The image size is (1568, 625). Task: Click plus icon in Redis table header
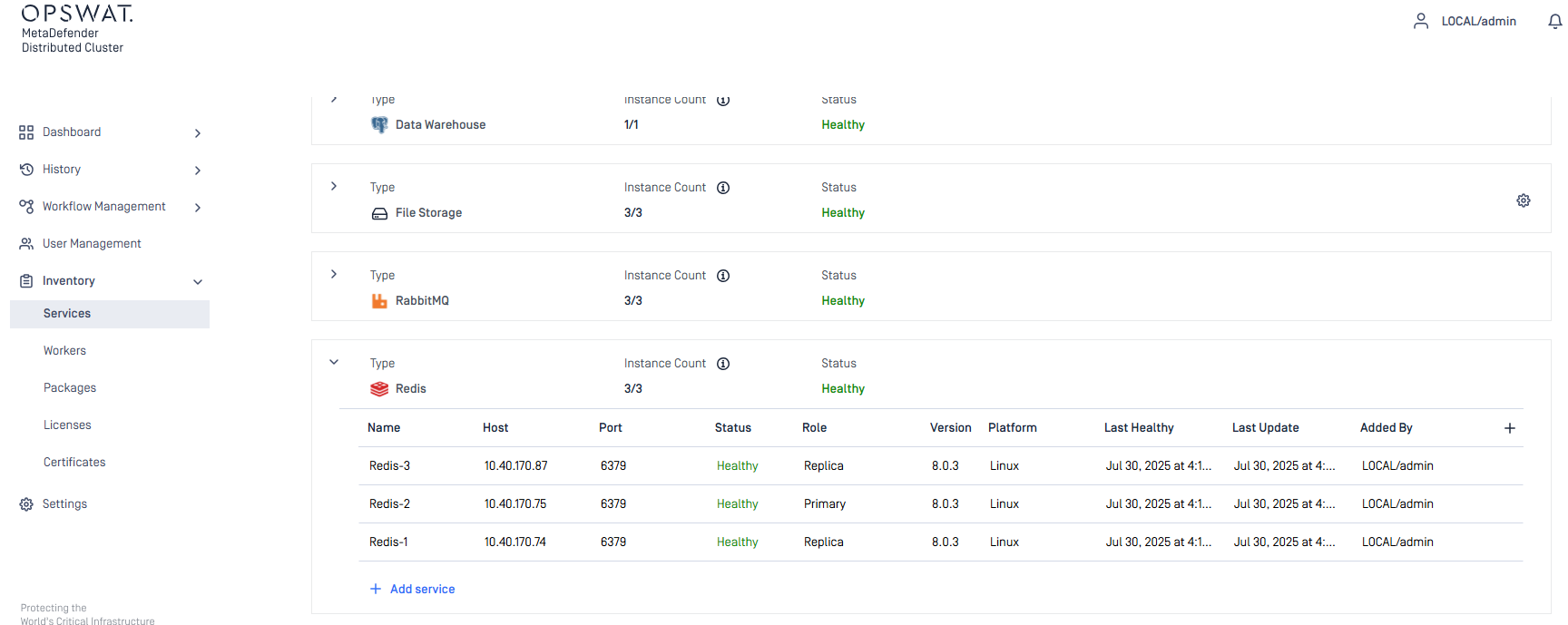[1510, 428]
